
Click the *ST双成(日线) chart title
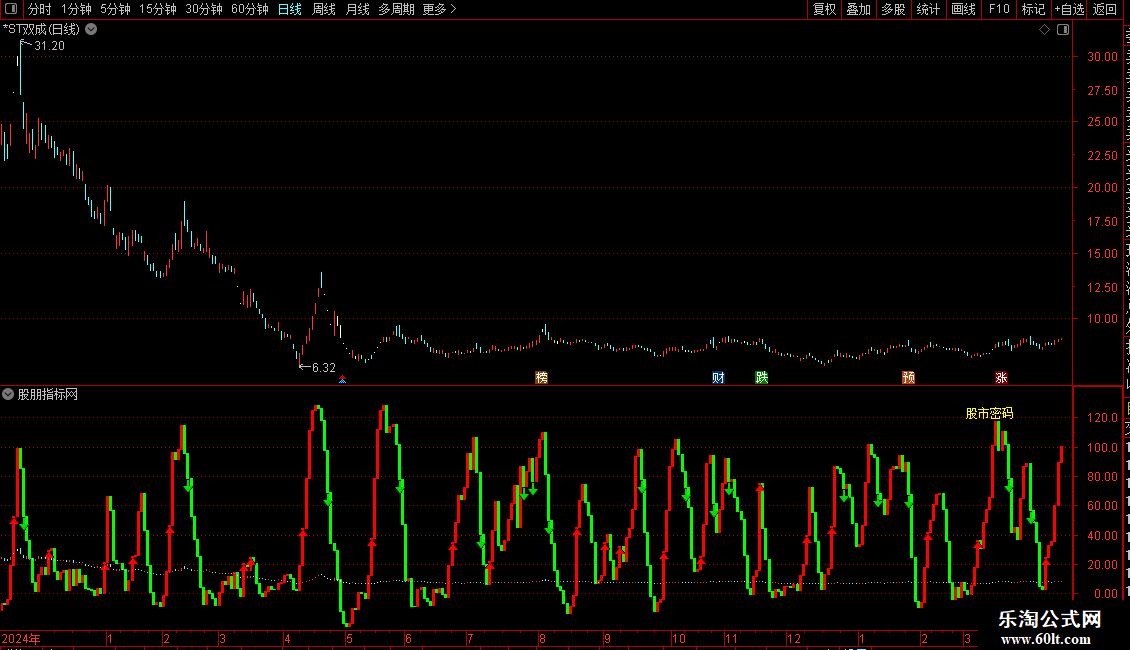41,30
